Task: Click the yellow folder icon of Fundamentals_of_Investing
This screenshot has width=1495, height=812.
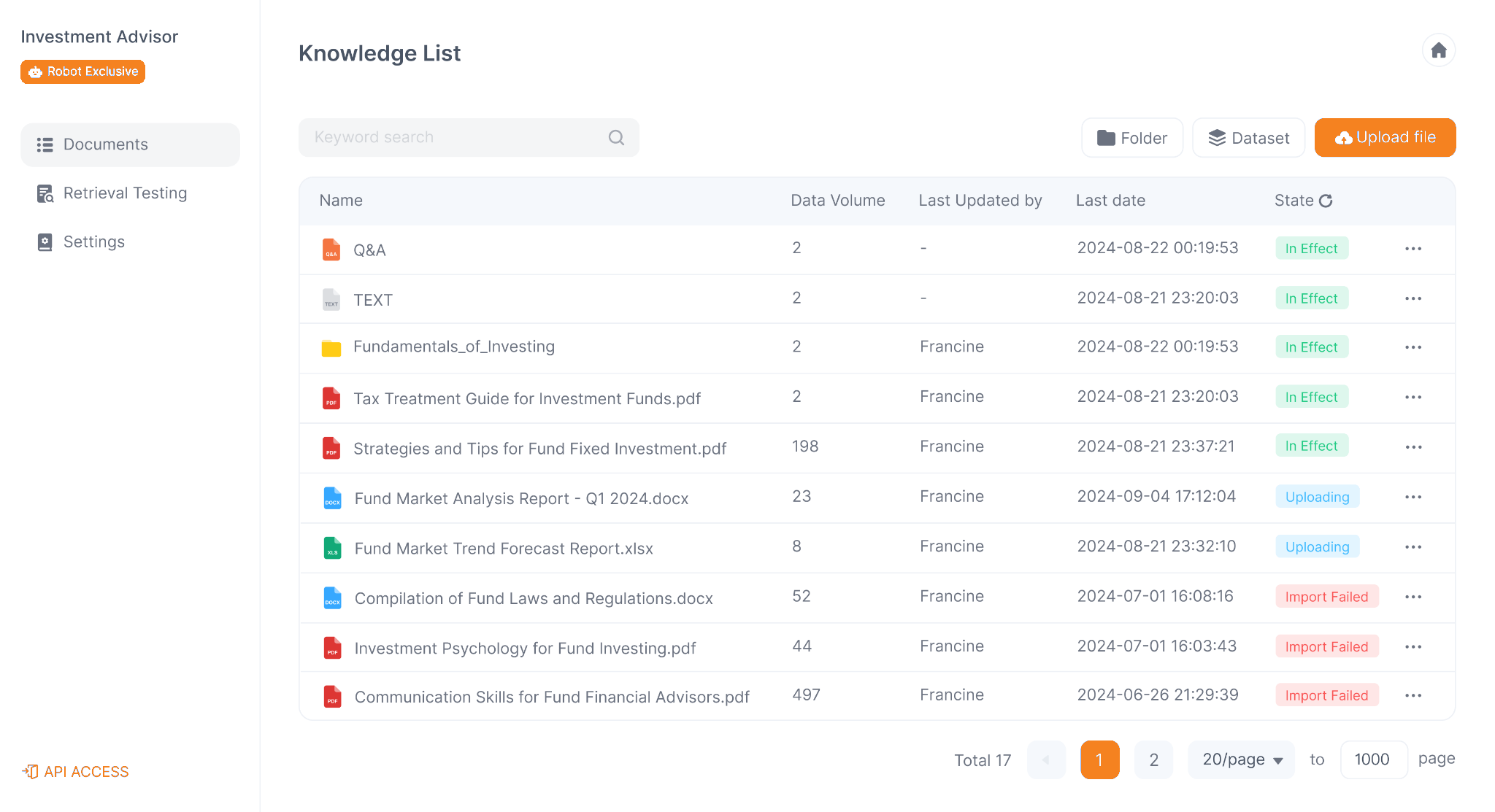Action: [x=331, y=348]
